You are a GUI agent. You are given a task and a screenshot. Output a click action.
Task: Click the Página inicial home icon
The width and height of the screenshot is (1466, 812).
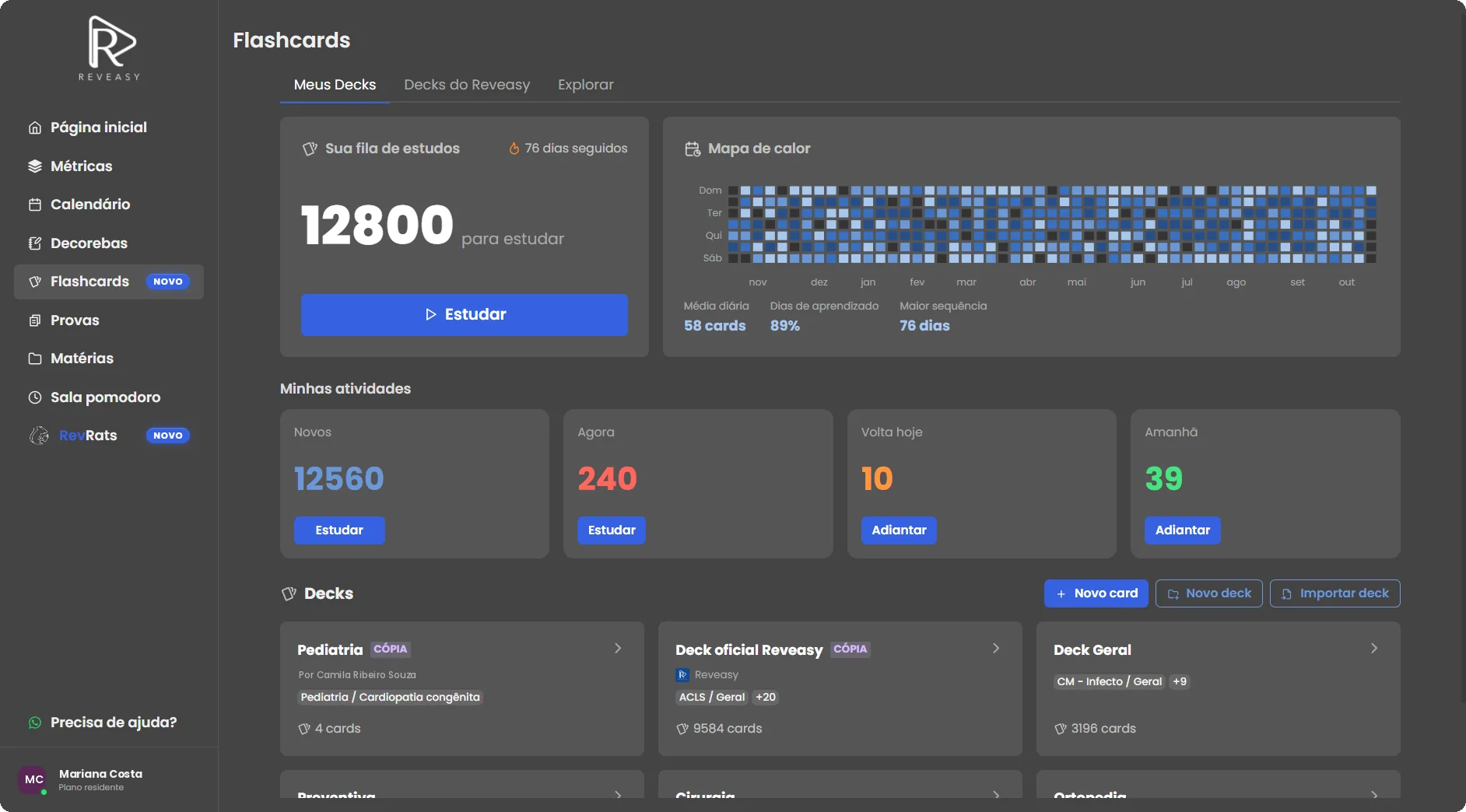(x=35, y=128)
